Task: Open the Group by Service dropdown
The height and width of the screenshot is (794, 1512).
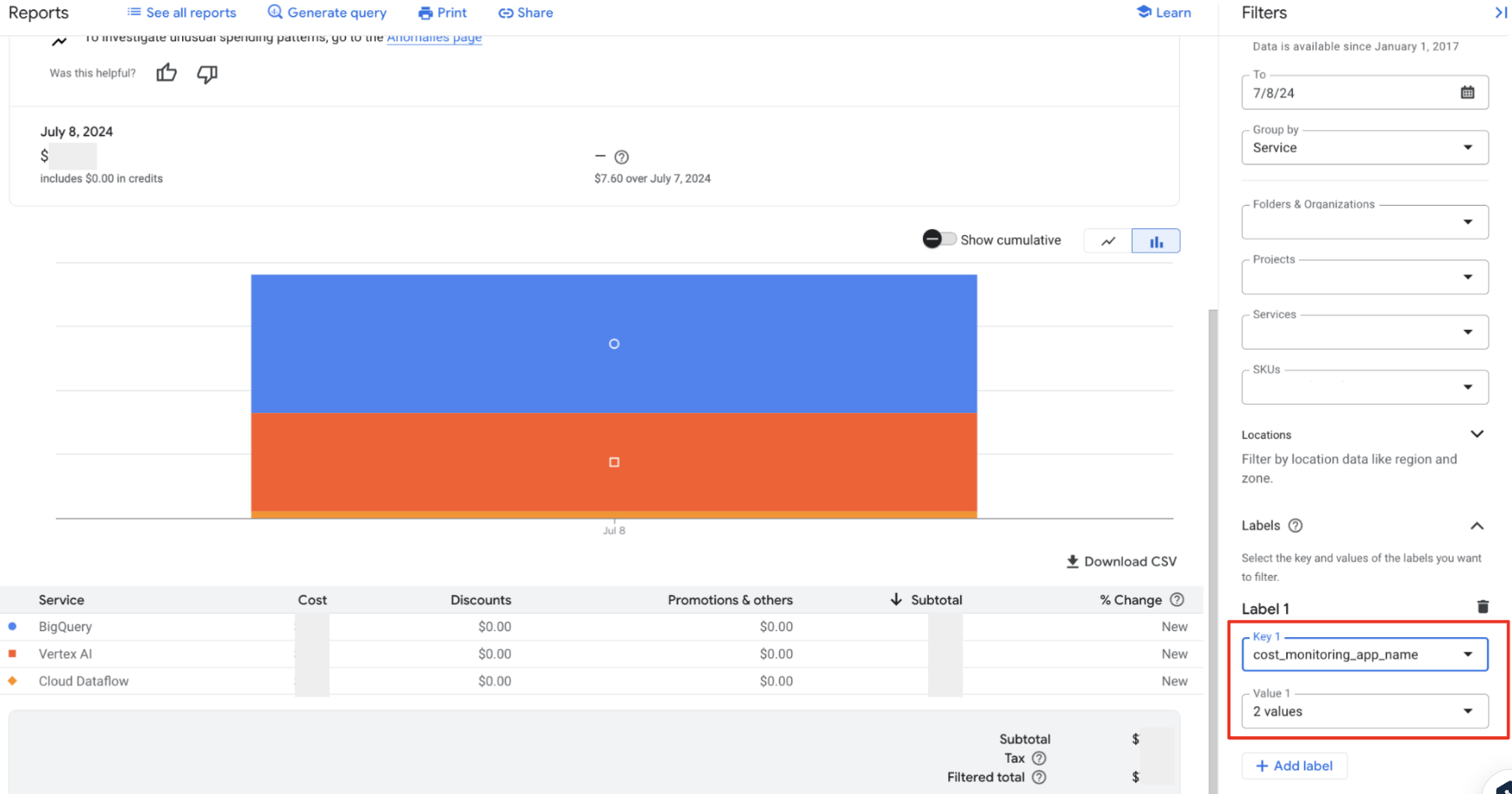Action: coord(1365,147)
